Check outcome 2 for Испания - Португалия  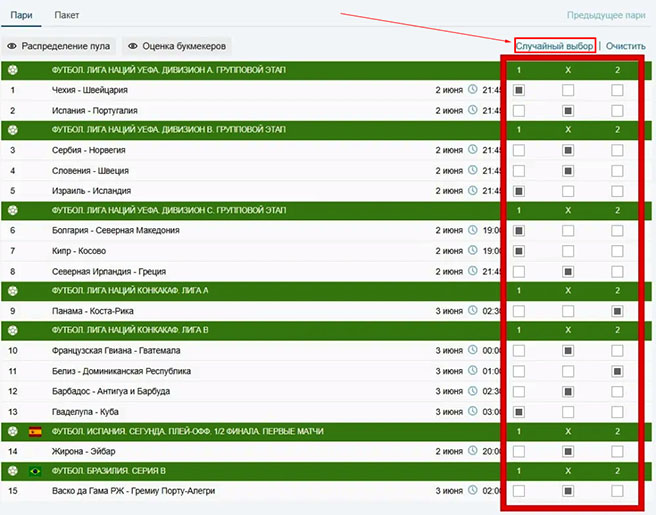(x=617, y=110)
